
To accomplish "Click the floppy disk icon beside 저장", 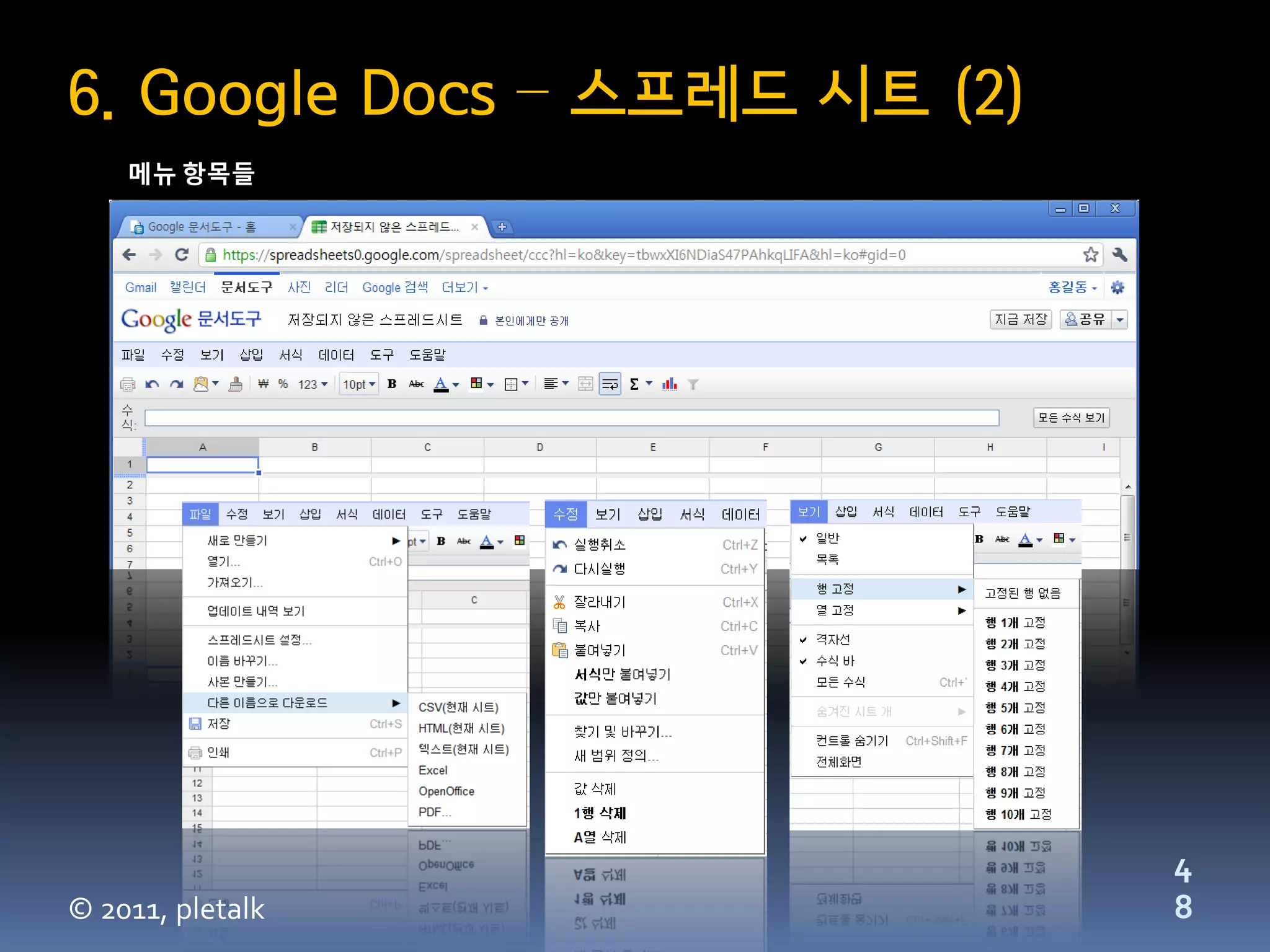I will click(195, 724).
